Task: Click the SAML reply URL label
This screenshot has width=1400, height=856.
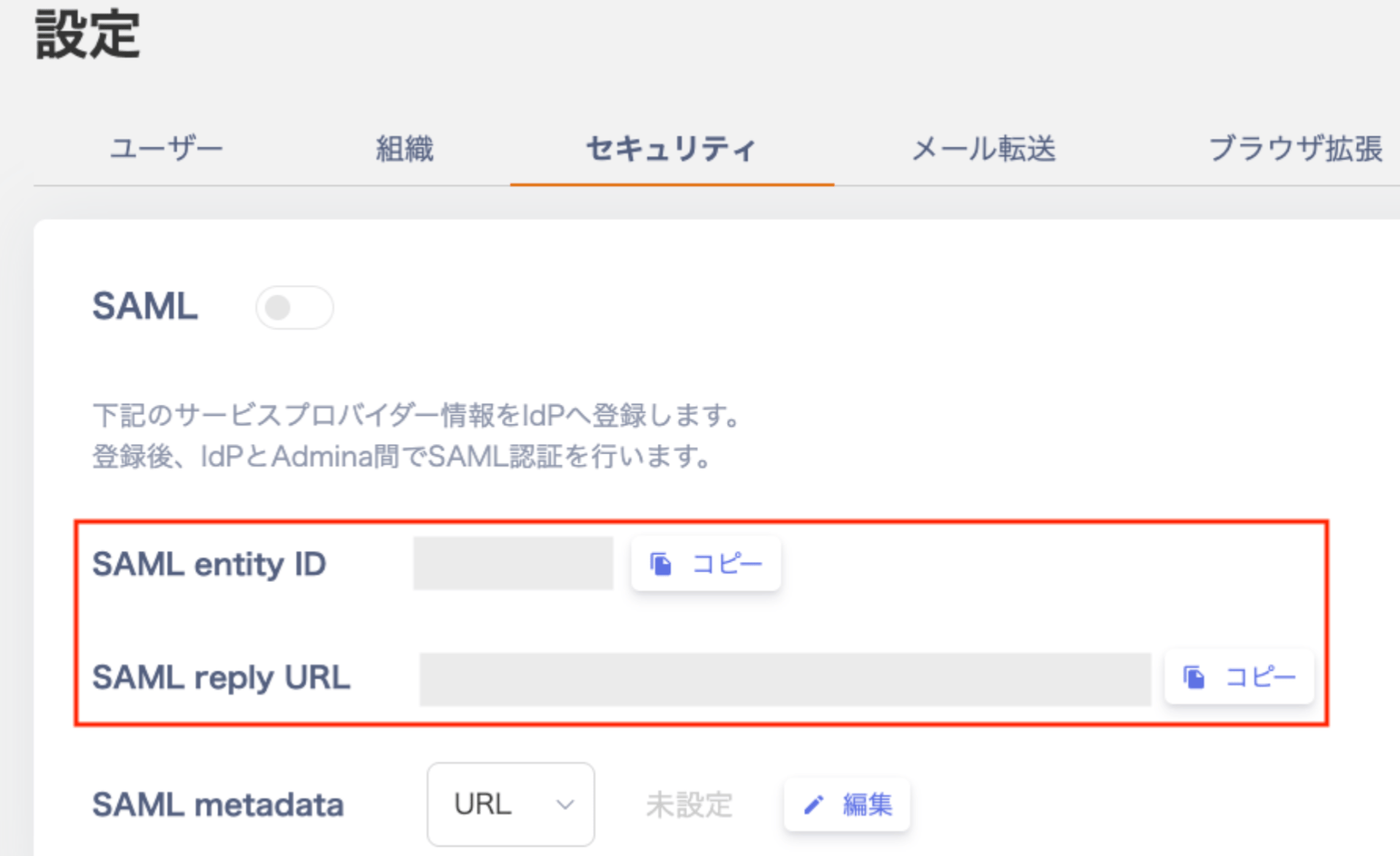Action: point(222,677)
